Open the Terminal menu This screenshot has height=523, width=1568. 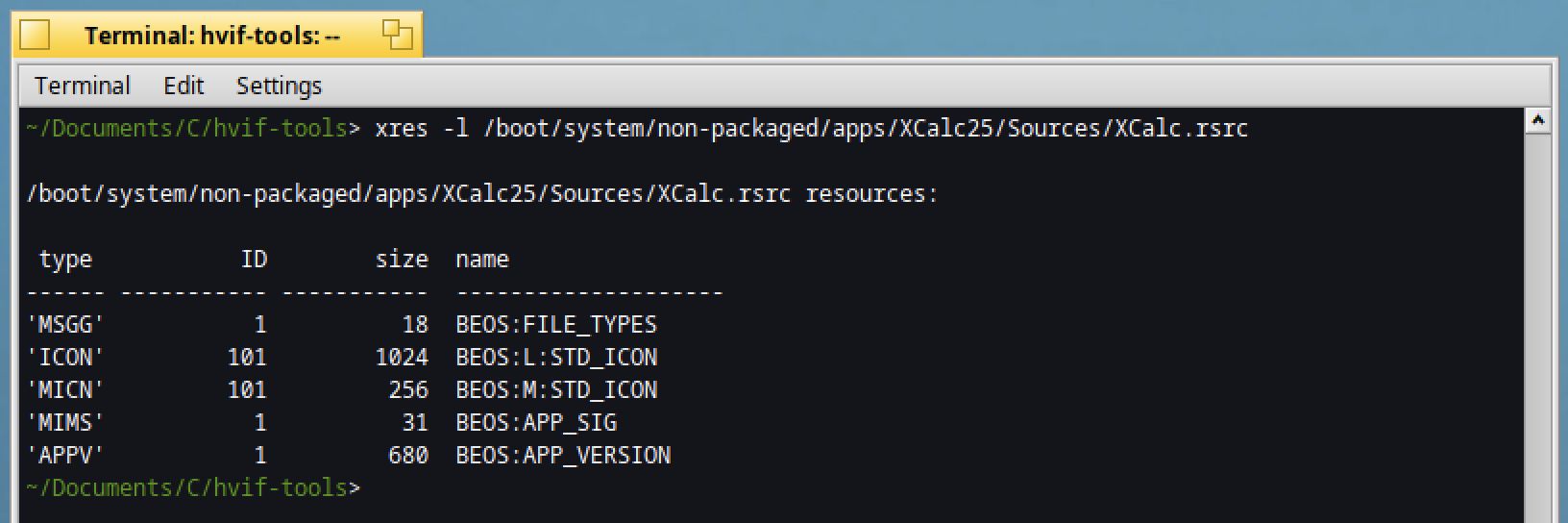click(82, 86)
